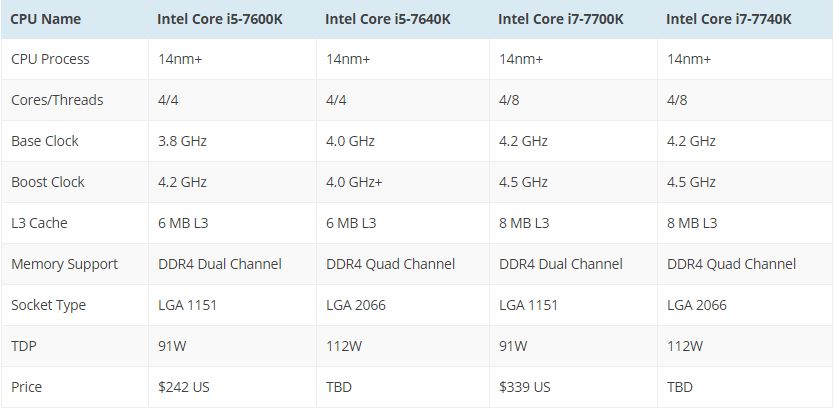This screenshot has width=834, height=414.
Task: Click the Intel Core i7-7700K column header
Action: 561,18
